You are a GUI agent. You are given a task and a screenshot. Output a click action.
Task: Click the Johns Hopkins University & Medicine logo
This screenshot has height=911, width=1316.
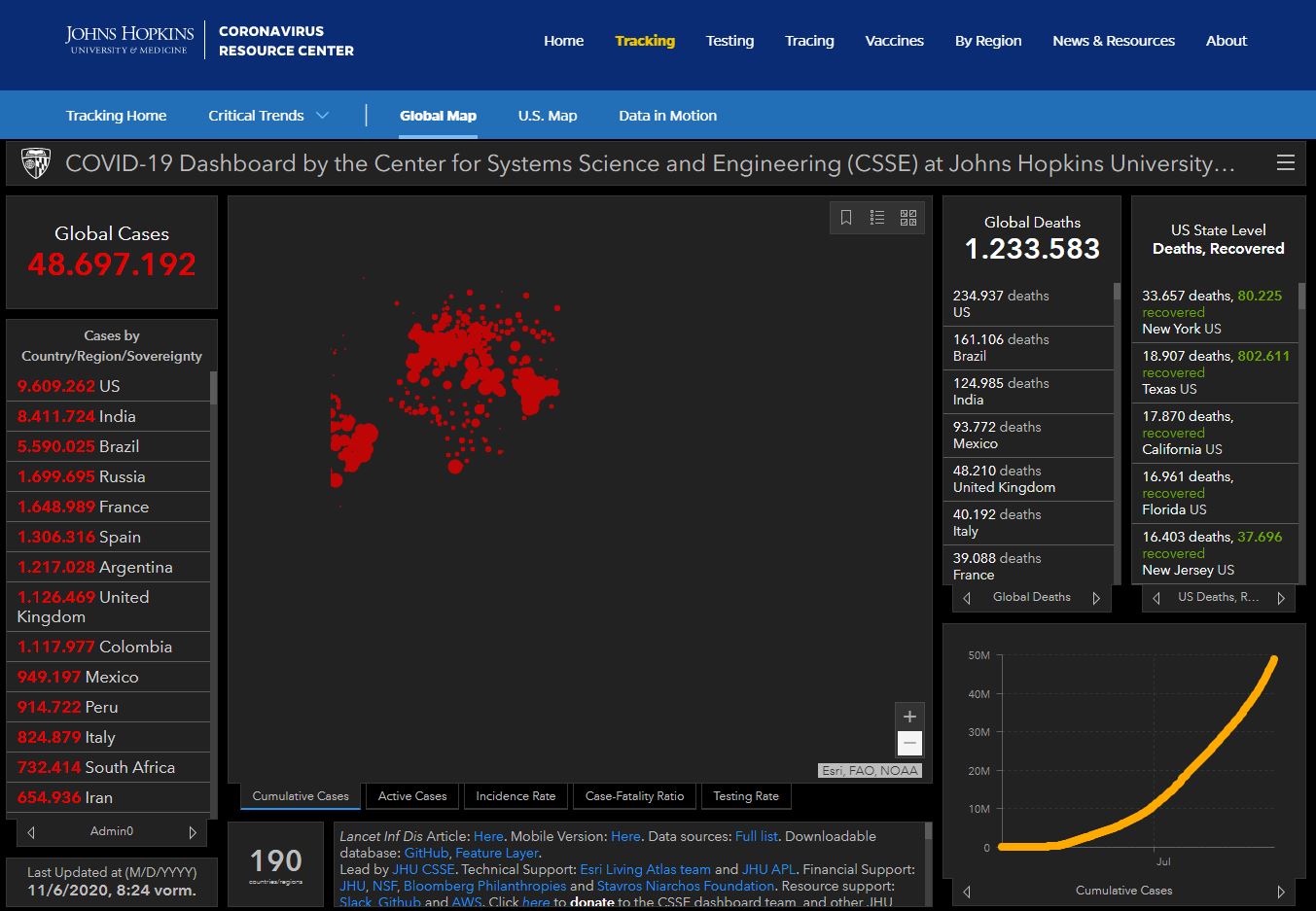pos(129,40)
